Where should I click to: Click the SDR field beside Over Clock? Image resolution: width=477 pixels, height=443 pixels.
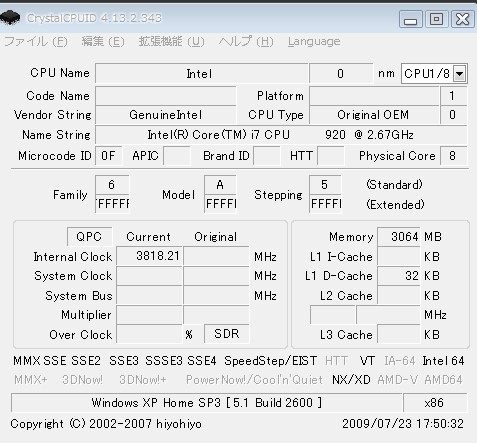(227, 334)
